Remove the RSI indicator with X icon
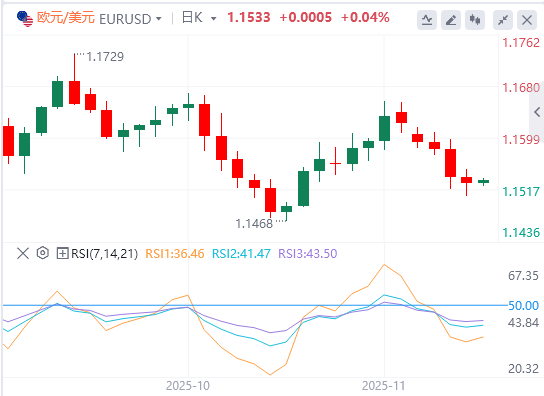This screenshot has width=544, height=396. point(23,253)
